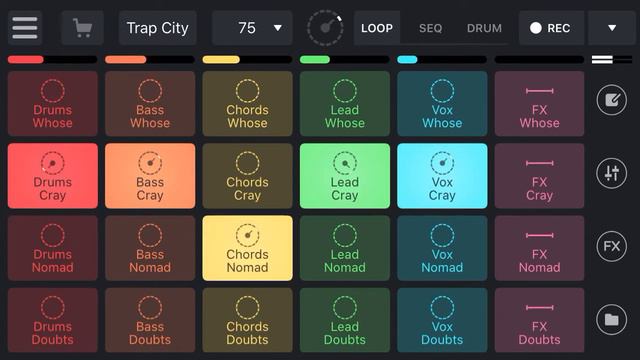Screen dimensions: 640x360
Task: Trigger the Lead Nomad pad
Action: point(345,248)
